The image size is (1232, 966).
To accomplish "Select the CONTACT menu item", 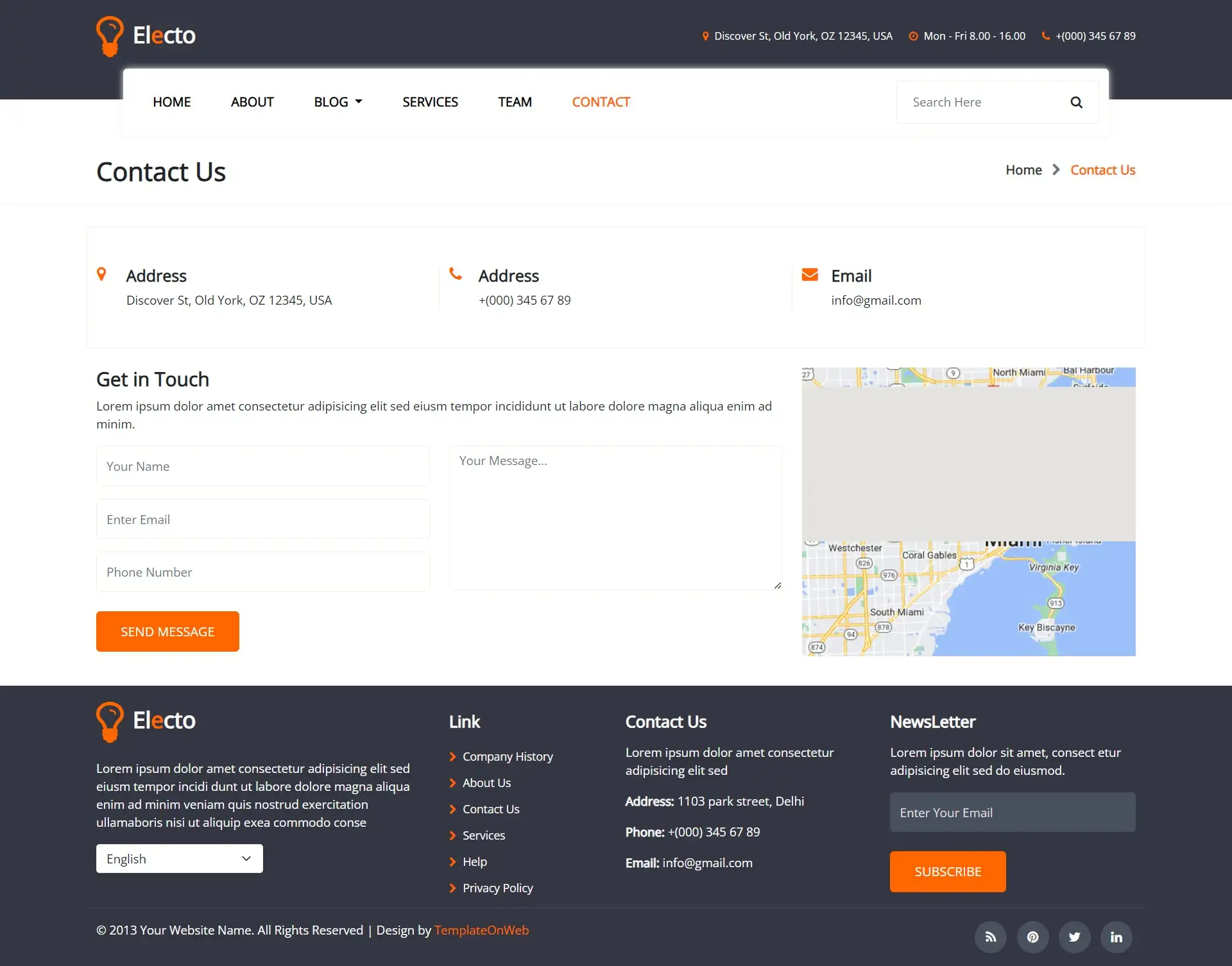I will 601,102.
